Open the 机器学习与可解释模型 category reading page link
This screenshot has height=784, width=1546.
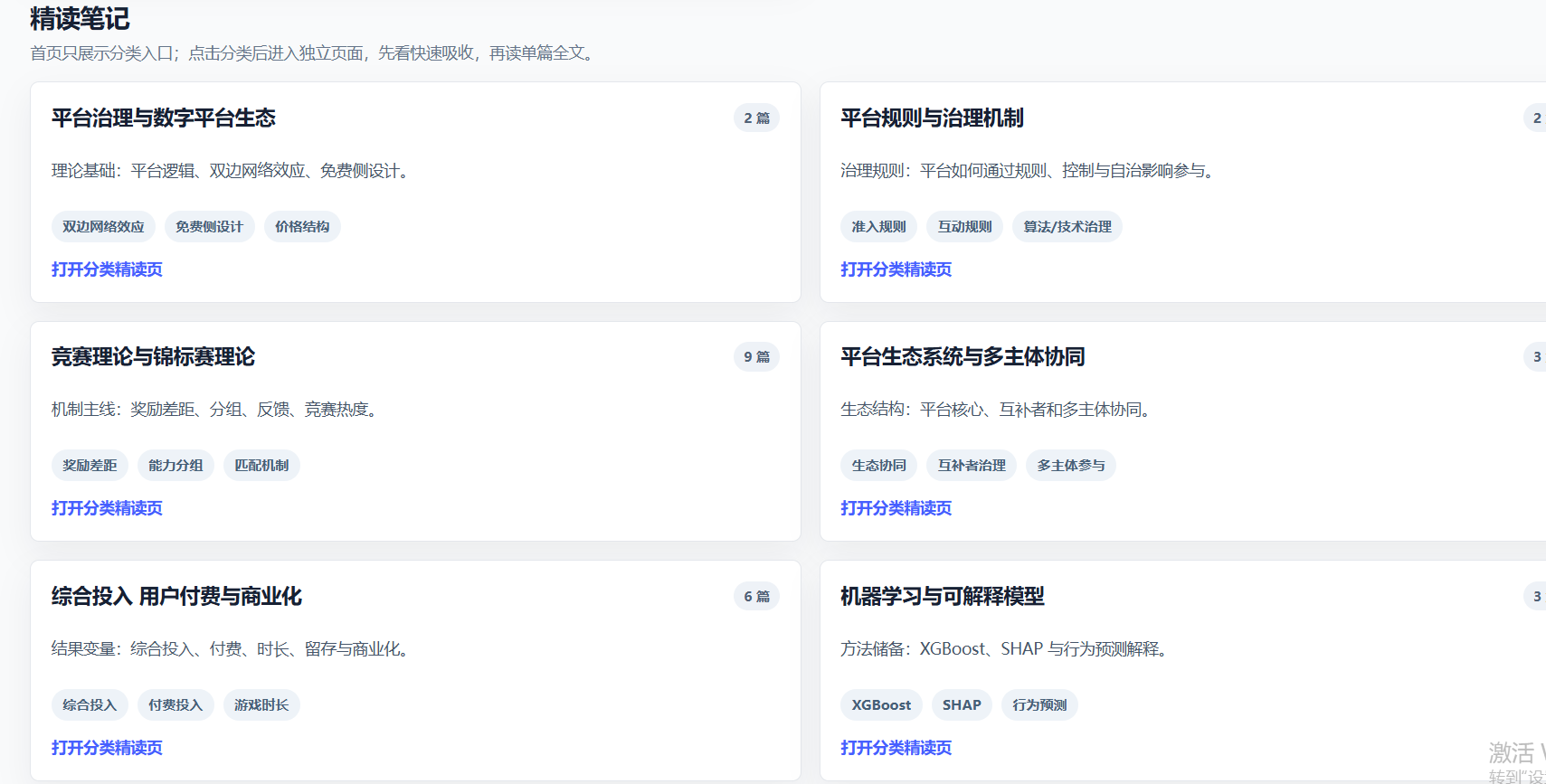(896, 748)
